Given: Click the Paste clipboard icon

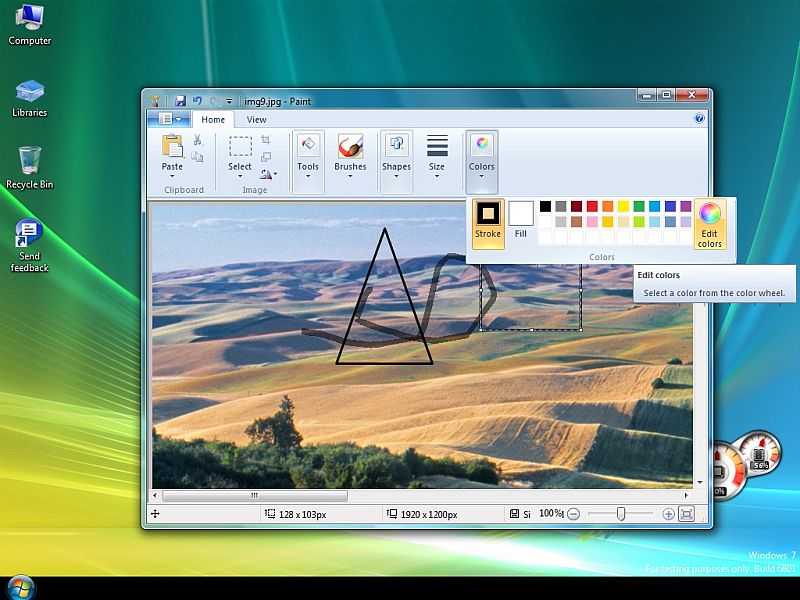Looking at the screenshot, I should pyautogui.click(x=172, y=146).
